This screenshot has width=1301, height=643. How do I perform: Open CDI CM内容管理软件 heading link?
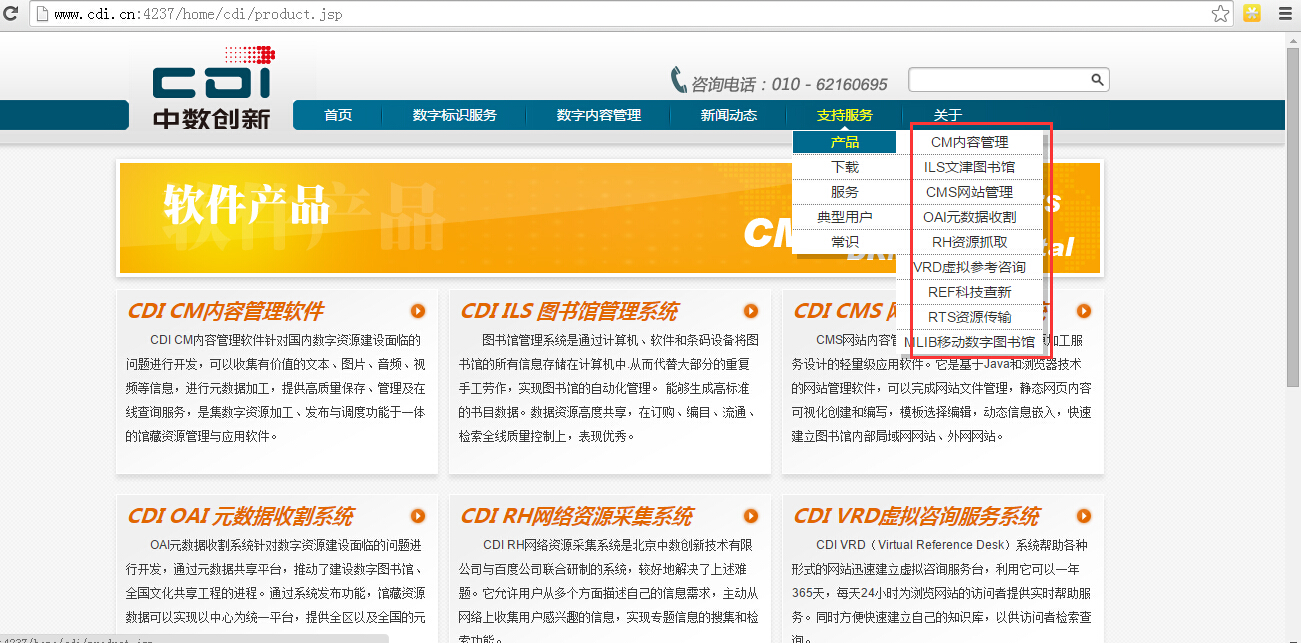(x=225, y=311)
